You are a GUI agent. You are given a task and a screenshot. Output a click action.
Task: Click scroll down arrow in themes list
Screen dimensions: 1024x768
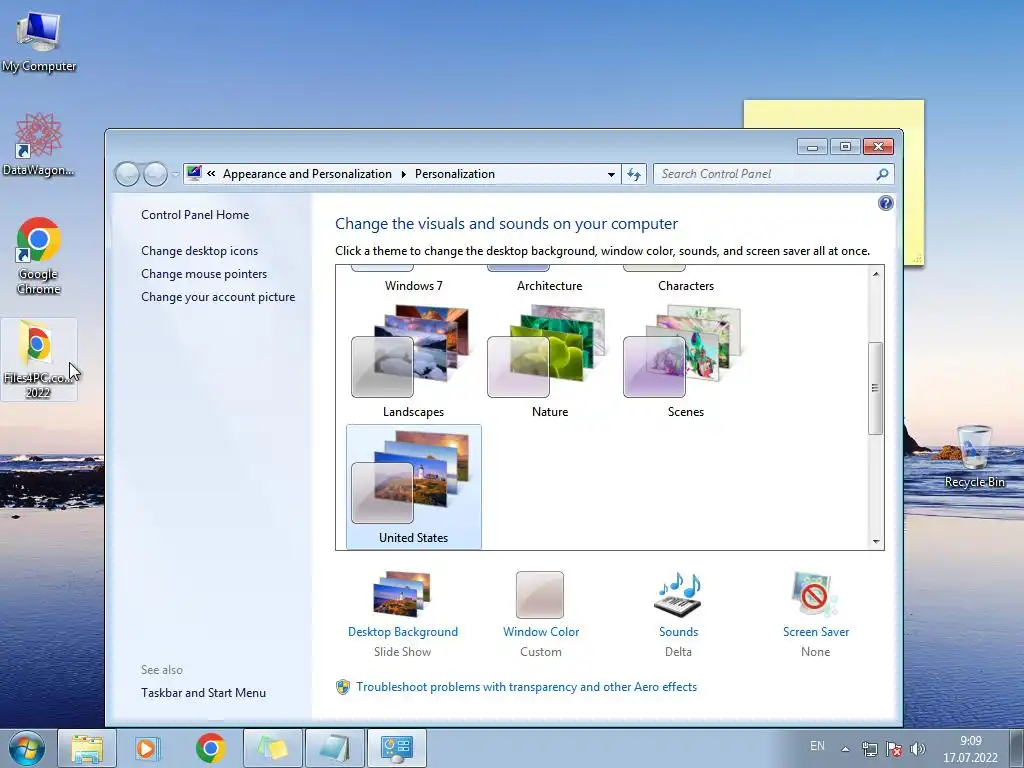click(x=876, y=541)
